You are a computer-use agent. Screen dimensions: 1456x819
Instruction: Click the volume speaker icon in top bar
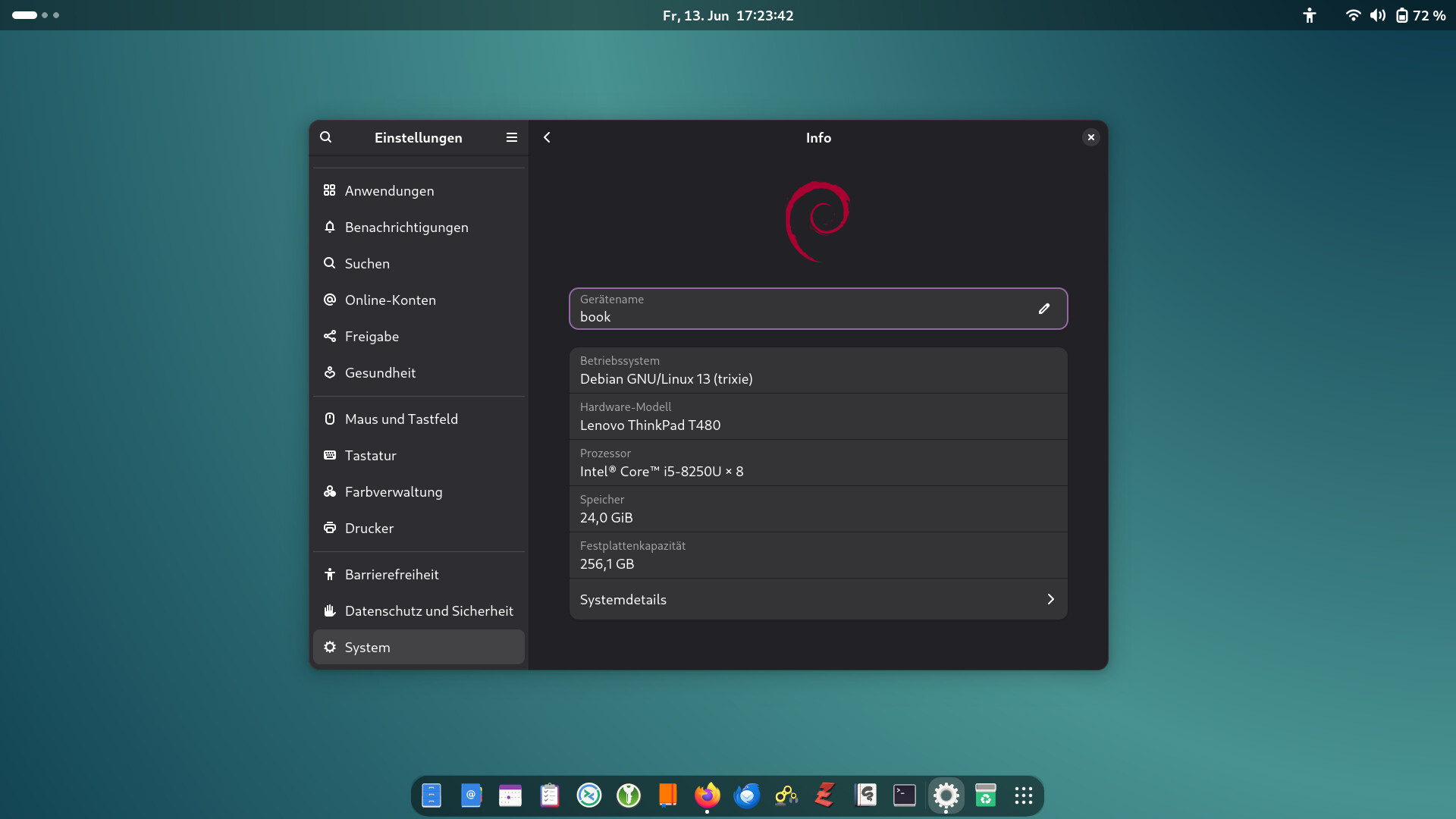[1378, 15]
